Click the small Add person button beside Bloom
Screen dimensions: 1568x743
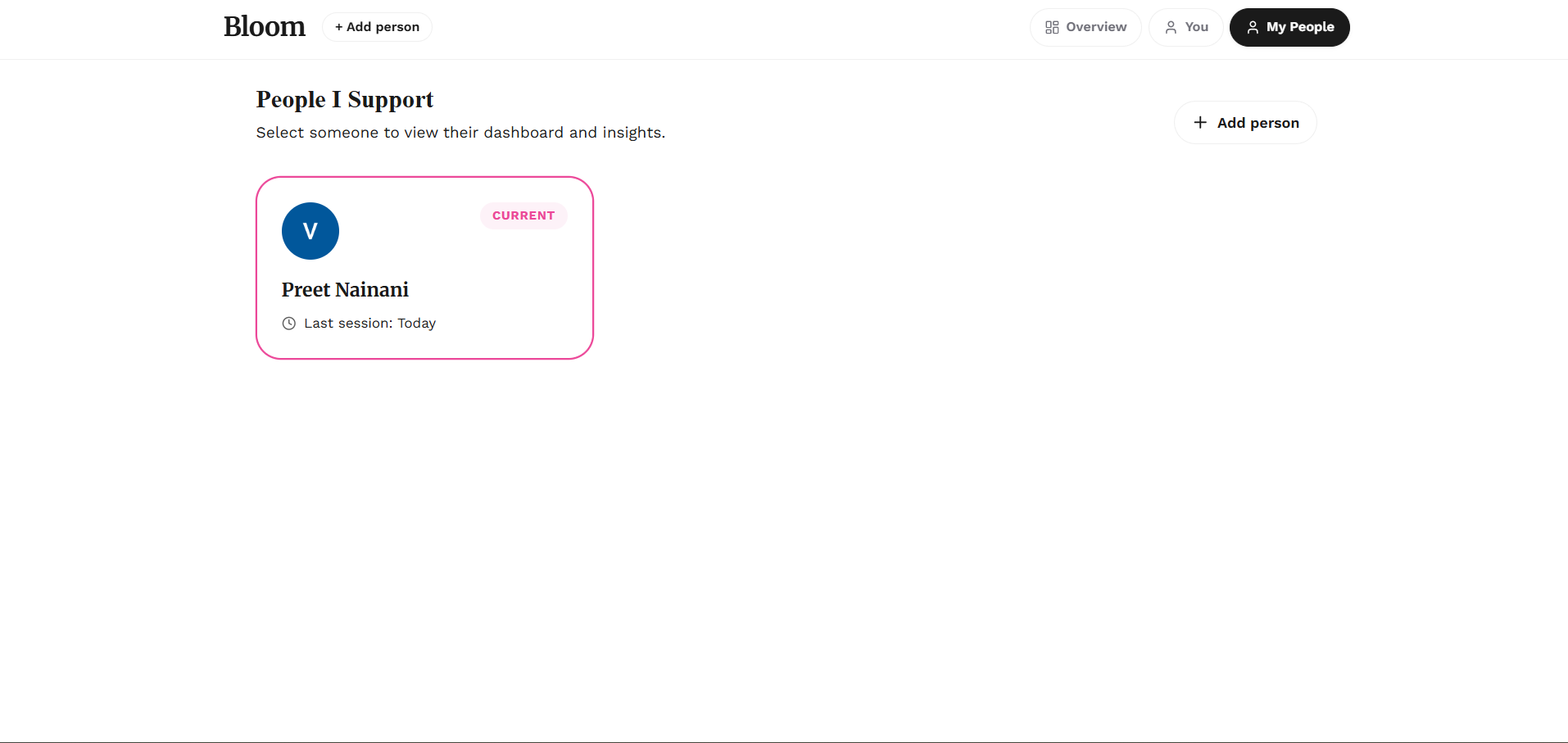[x=377, y=27]
